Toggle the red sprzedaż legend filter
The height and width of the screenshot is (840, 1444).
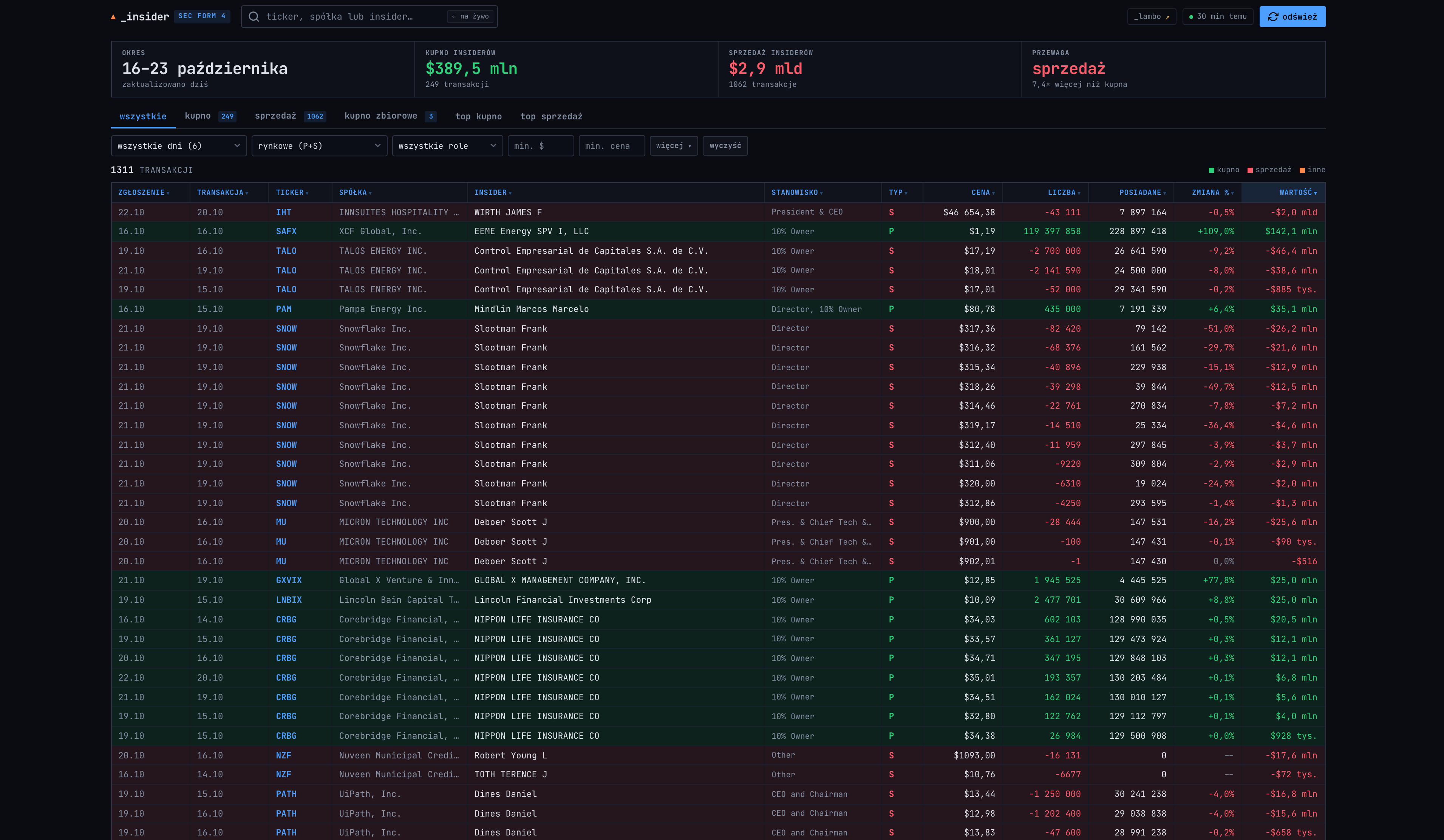(1269, 170)
